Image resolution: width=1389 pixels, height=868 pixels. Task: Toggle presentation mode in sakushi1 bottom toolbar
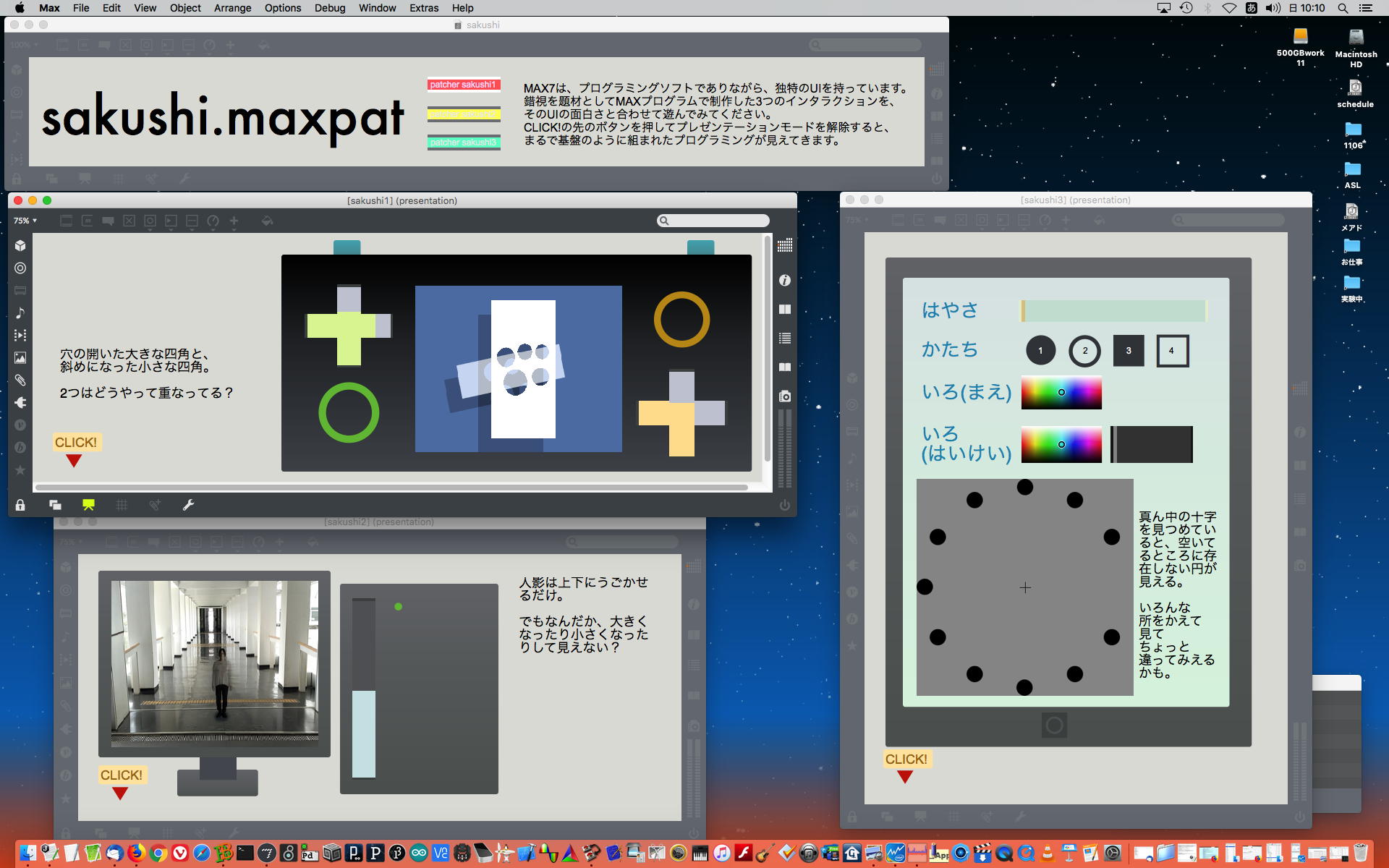point(88,505)
